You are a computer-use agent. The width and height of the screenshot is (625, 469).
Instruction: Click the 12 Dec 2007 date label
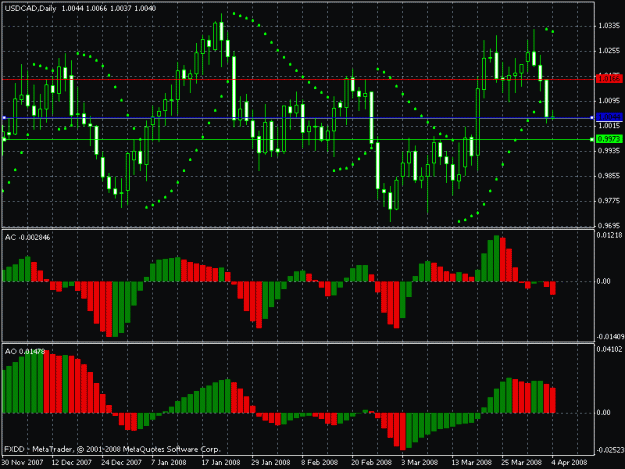72,463
